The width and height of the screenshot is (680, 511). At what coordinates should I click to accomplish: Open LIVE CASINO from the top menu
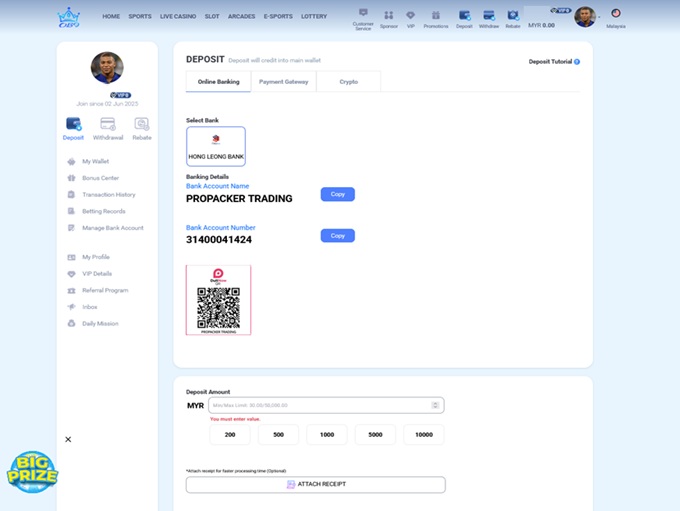(x=178, y=16)
